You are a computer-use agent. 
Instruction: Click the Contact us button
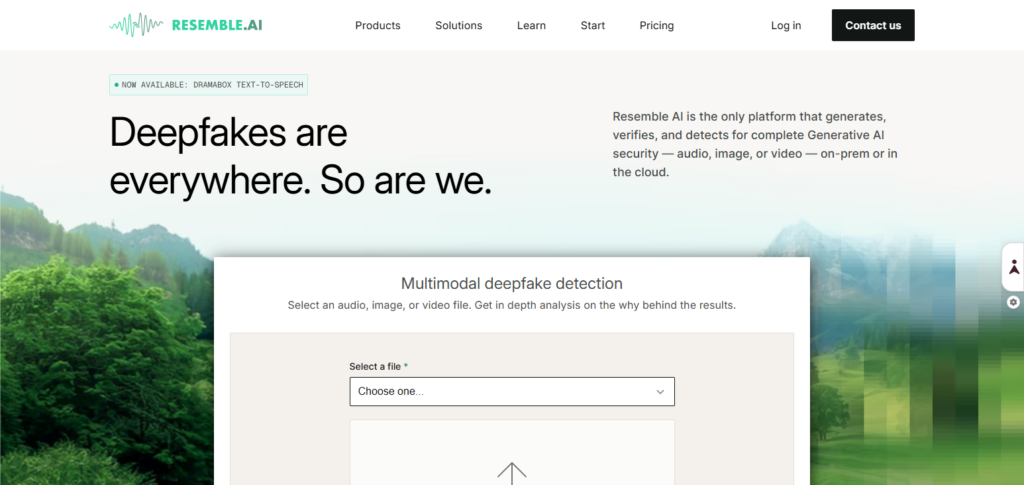[872, 25]
